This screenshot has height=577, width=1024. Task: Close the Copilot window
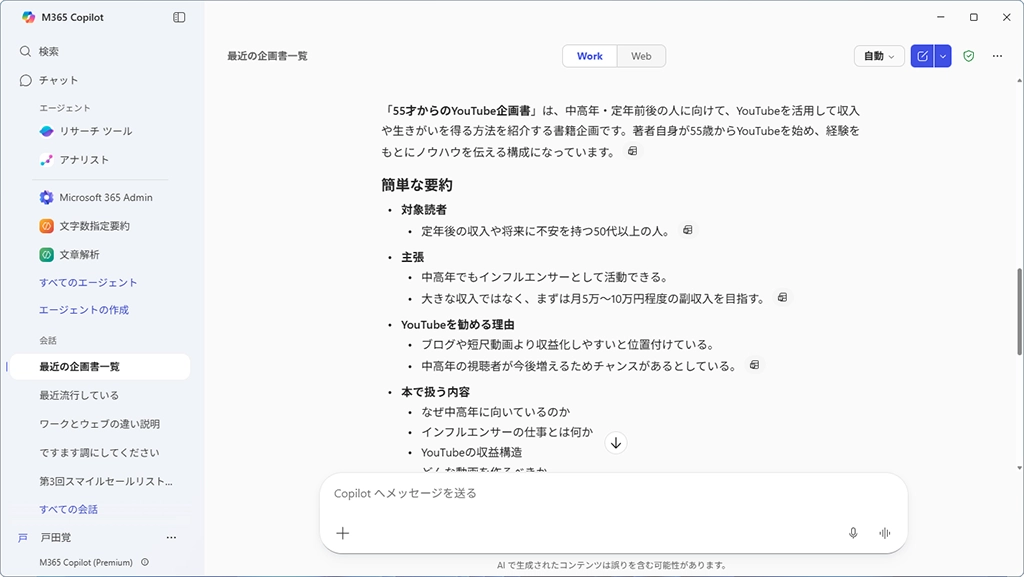pyautogui.click(x=1006, y=17)
